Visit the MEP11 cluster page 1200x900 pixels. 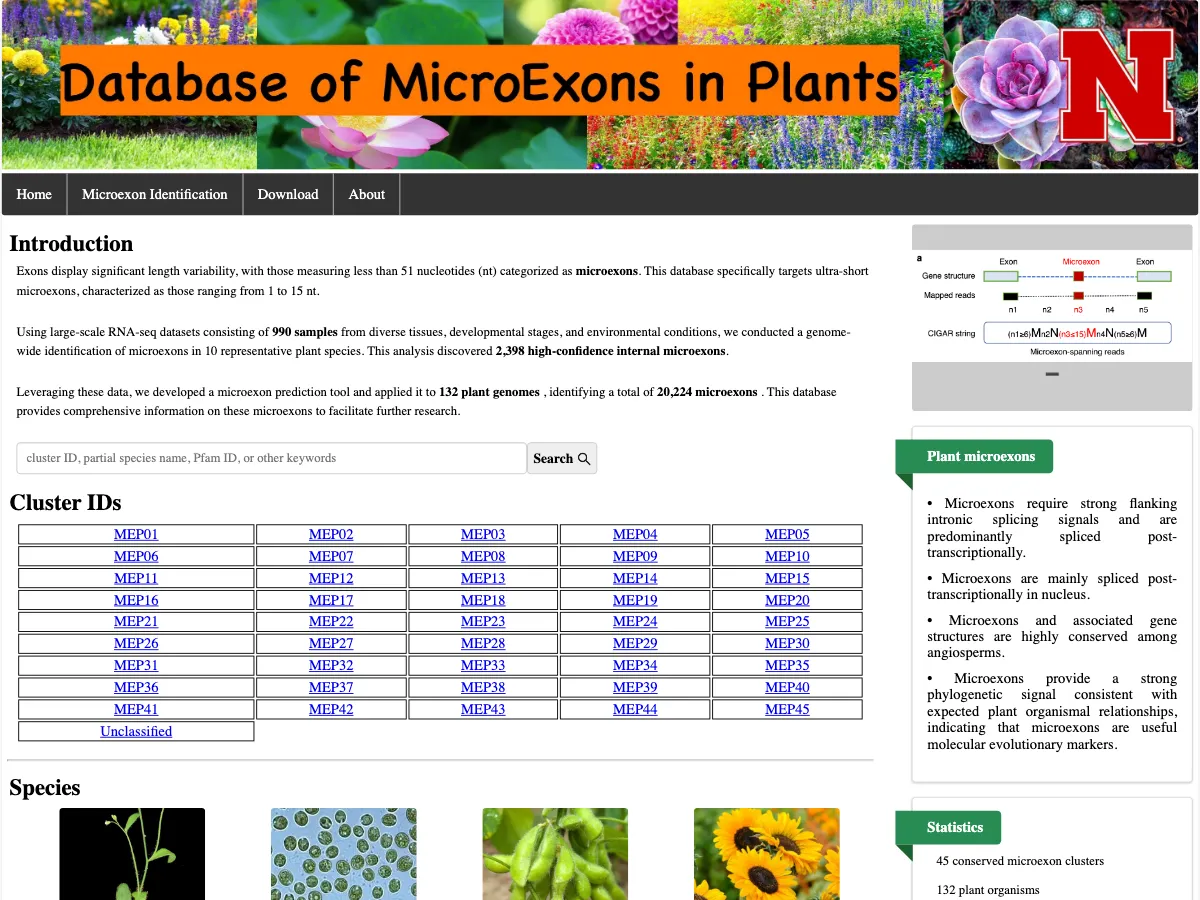(136, 578)
